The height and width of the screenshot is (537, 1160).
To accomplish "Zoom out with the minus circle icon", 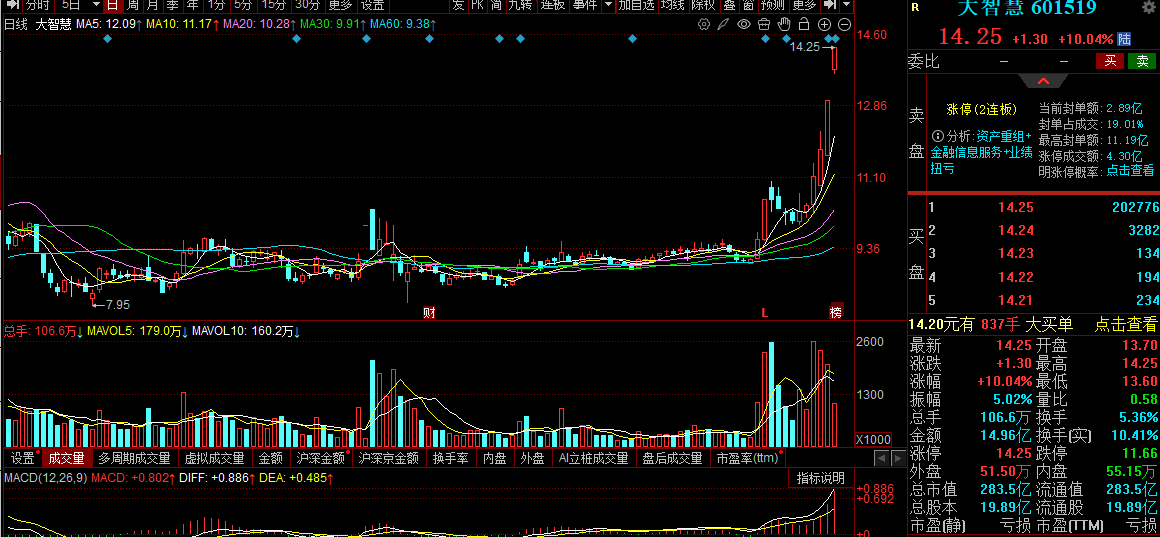I will tap(845, 24).
